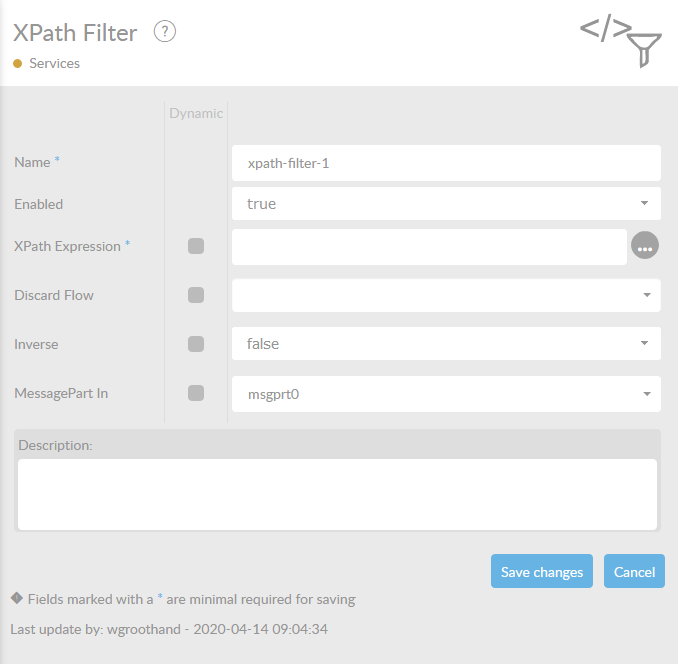The height and width of the screenshot is (664, 678).
Task: Click the Name field containing xpath-filter-1
Action: click(446, 162)
